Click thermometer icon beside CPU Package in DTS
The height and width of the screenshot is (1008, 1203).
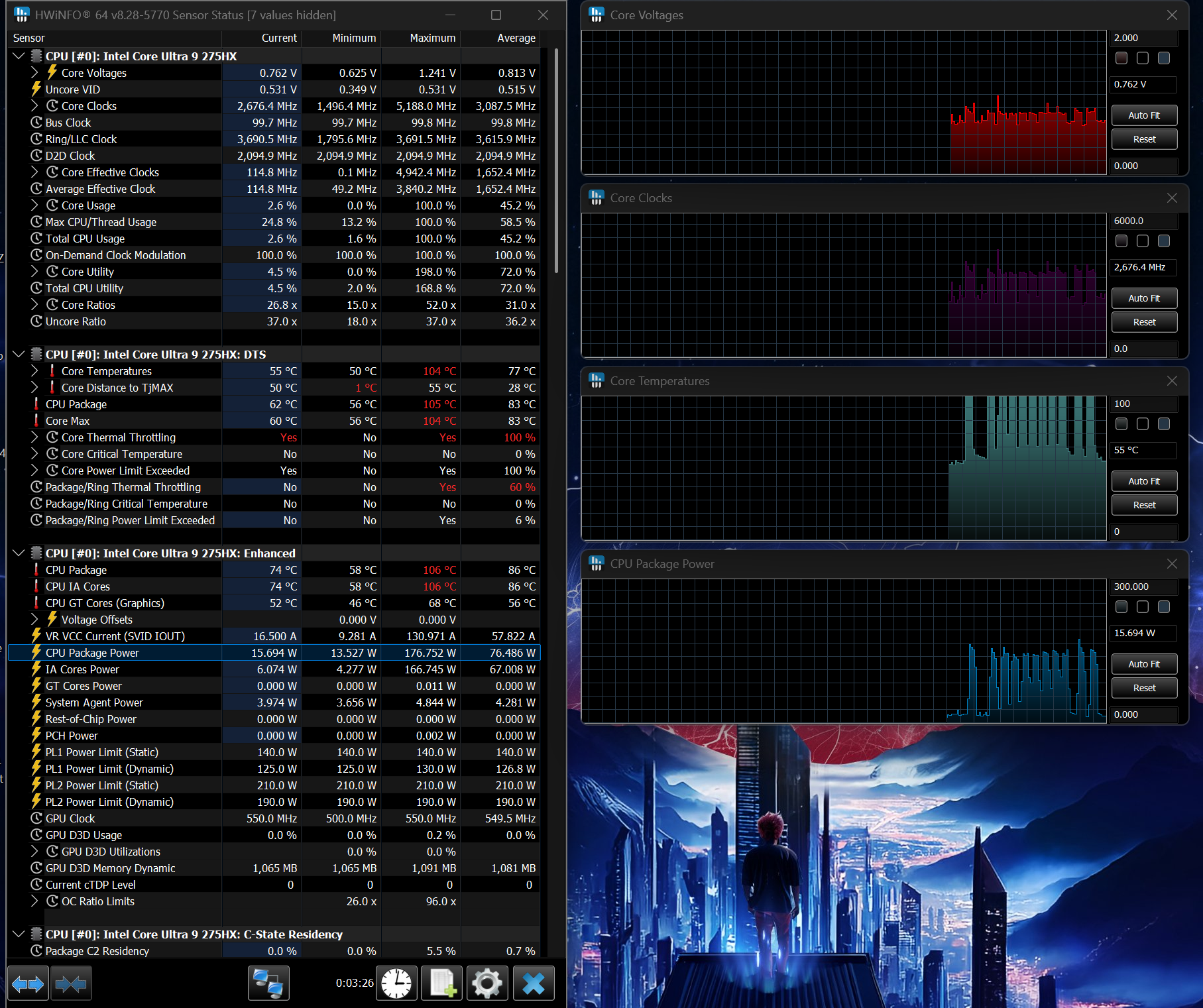point(36,404)
